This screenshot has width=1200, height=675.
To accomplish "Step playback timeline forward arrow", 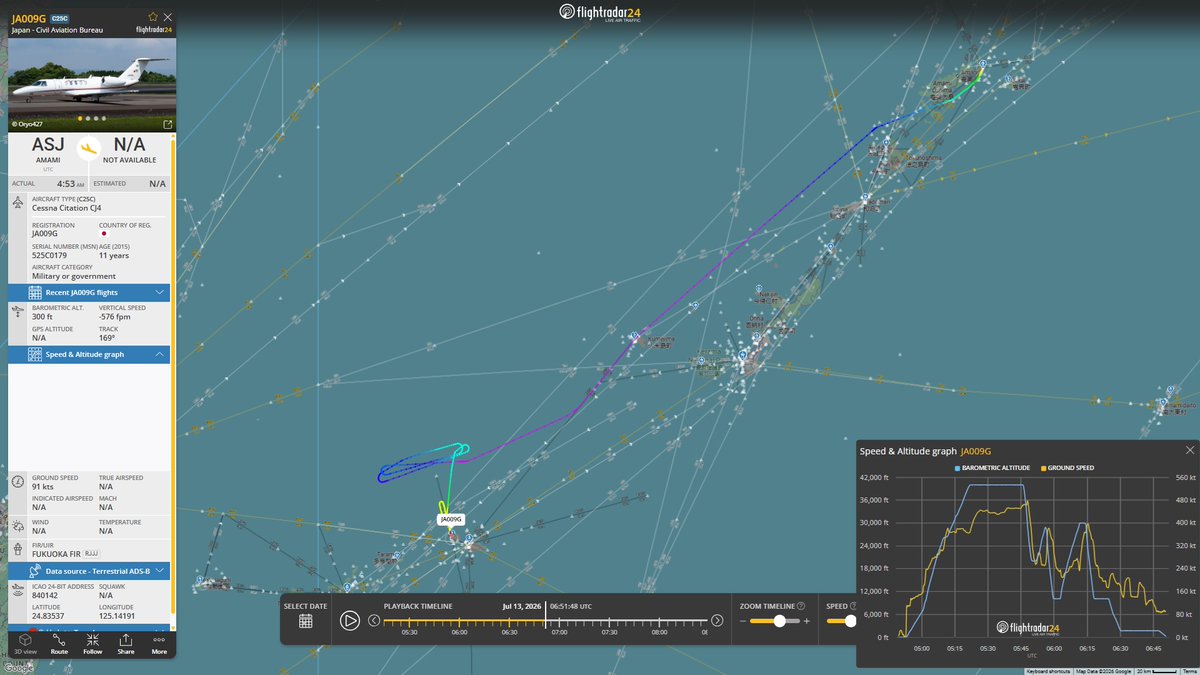I will click(717, 620).
